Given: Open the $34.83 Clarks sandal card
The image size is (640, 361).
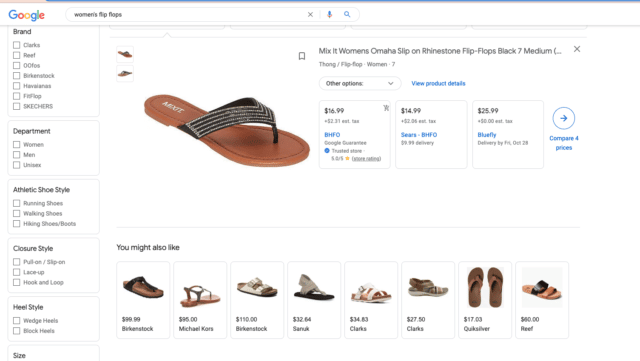Looking at the screenshot, I should (x=371, y=300).
